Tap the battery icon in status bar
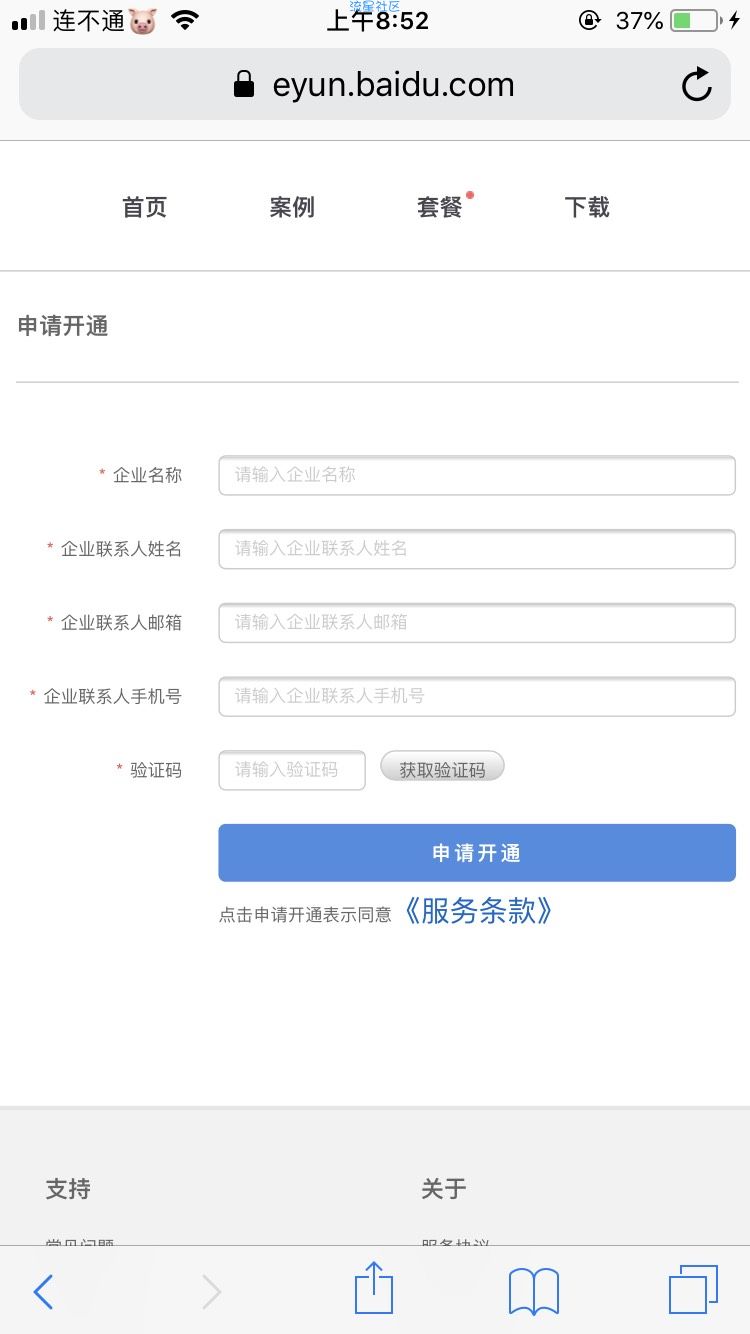The image size is (750, 1334). point(695,20)
